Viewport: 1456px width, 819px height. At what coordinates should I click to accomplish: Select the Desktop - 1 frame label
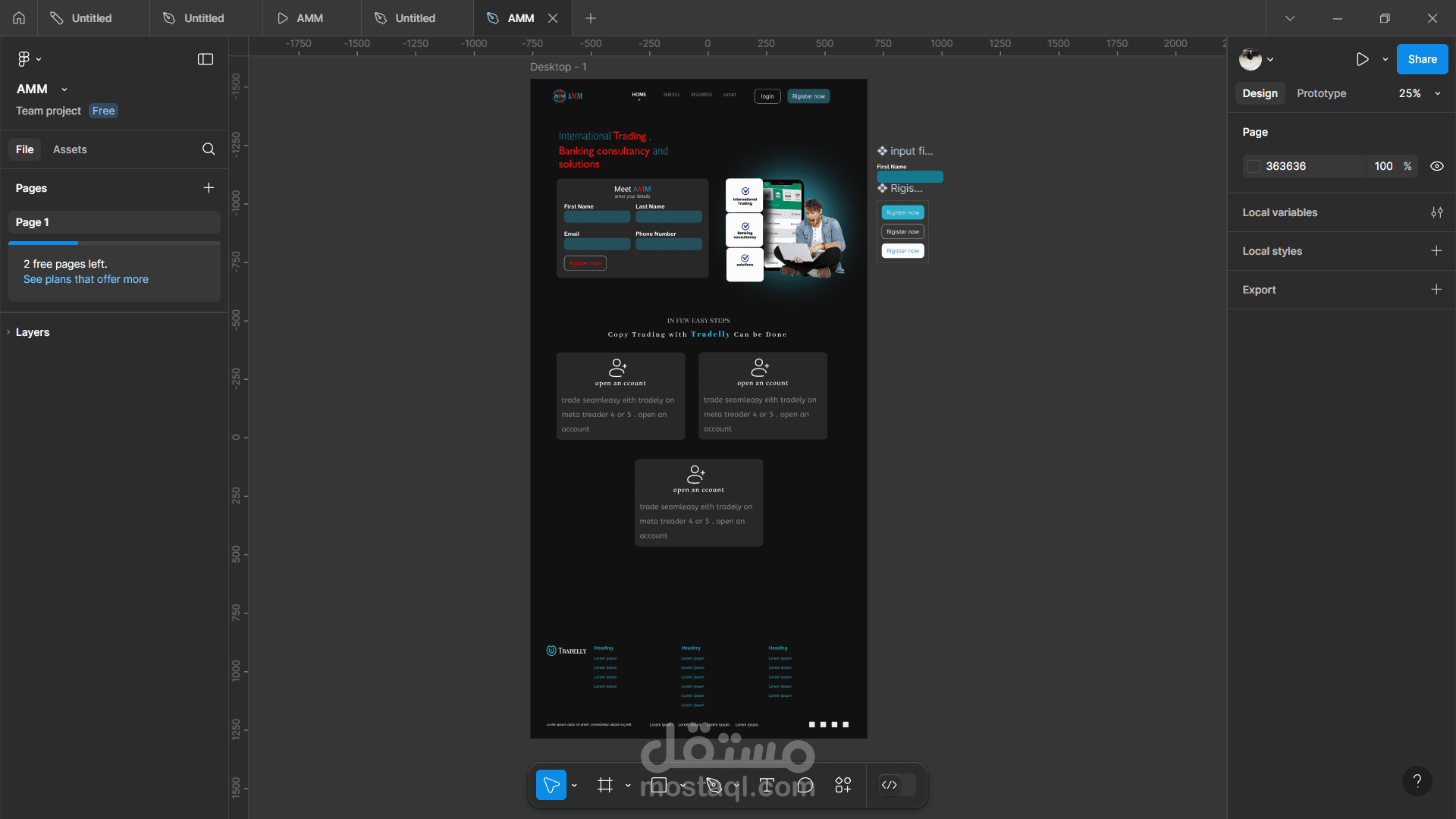click(558, 67)
